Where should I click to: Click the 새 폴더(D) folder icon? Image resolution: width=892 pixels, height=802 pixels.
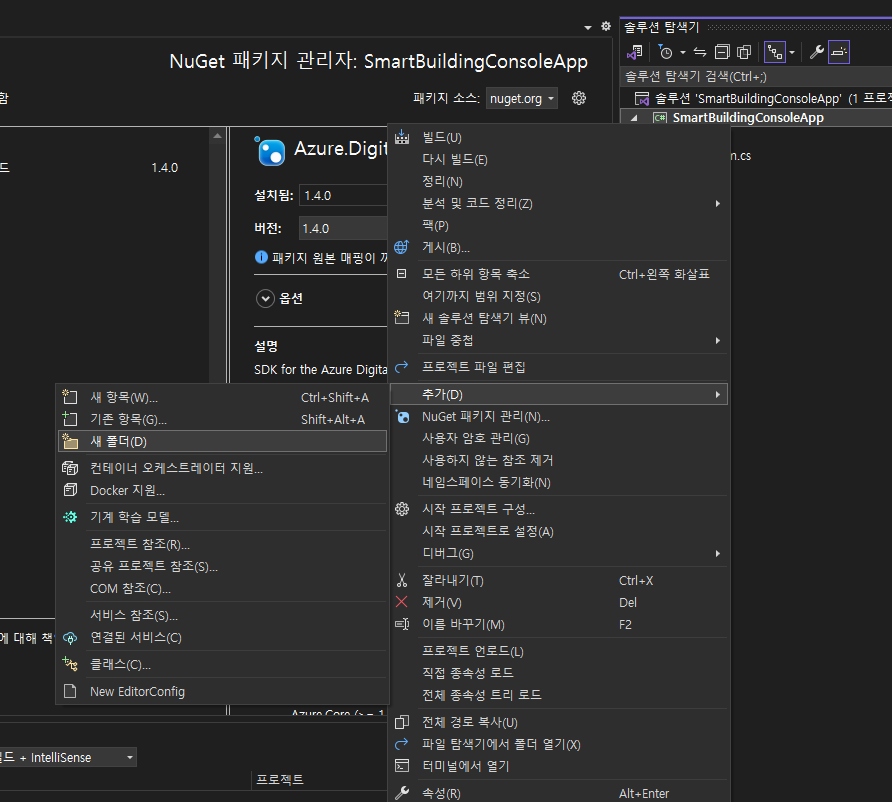click(70, 441)
